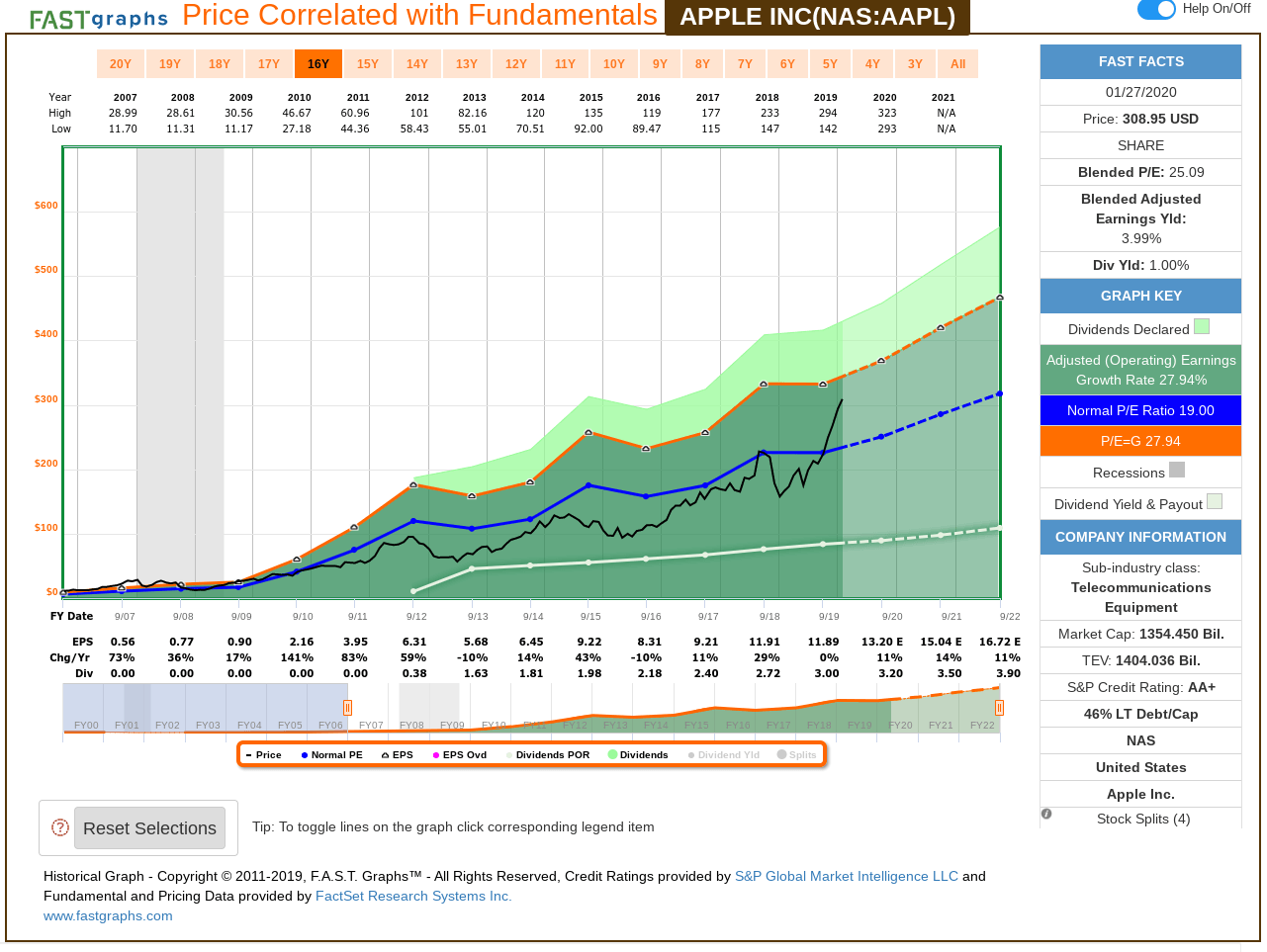
Task: Switch to the 11Y timeframe
Action: (565, 64)
